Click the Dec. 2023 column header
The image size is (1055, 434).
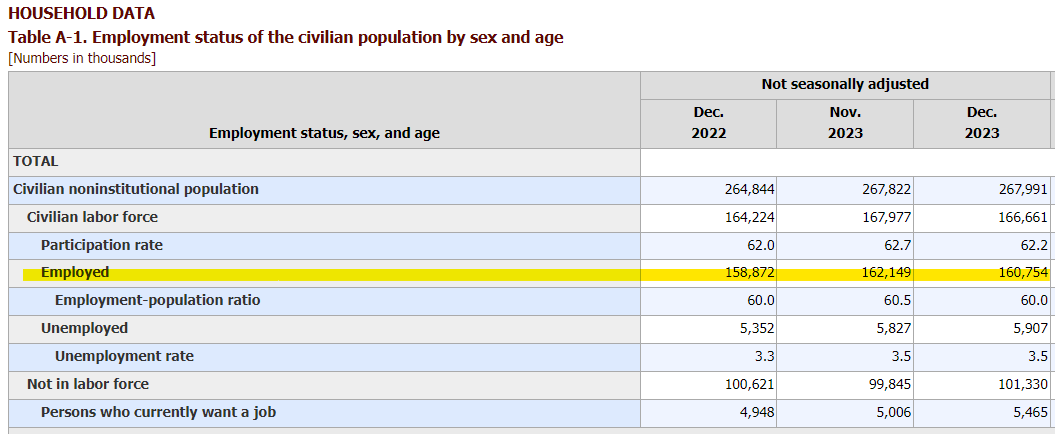981,123
